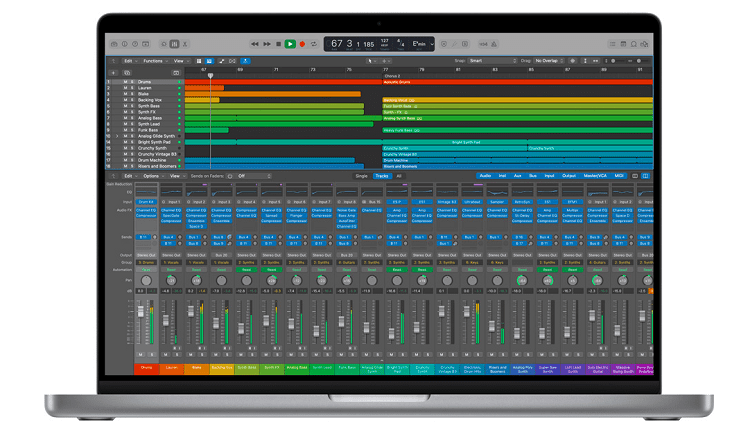Open the mixer Options menu
Viewport: 750px width, 433px height.
pyautogui.click(x=151, y=175)
